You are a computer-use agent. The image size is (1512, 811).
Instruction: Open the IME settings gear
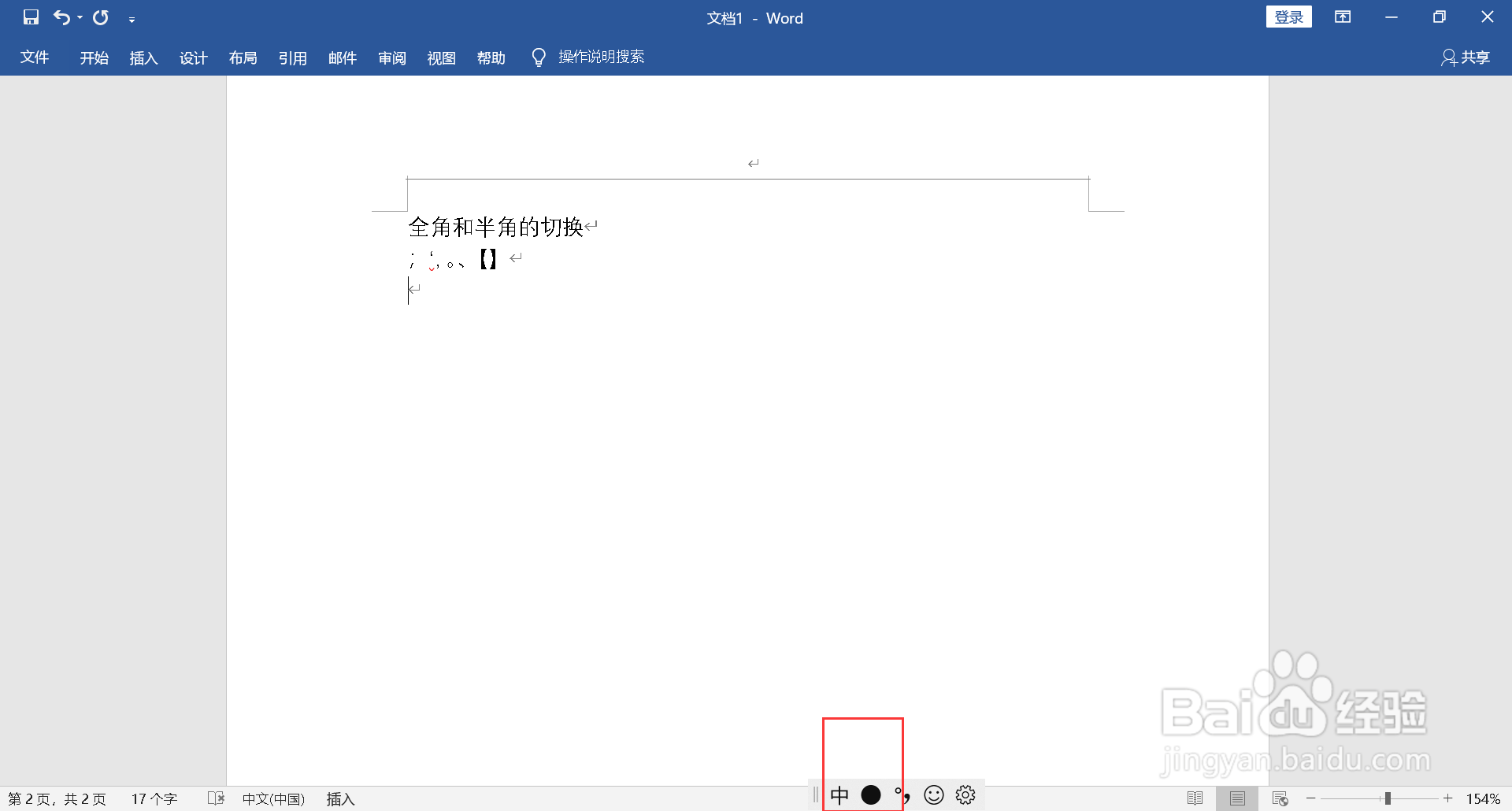[x=965, y=795]
